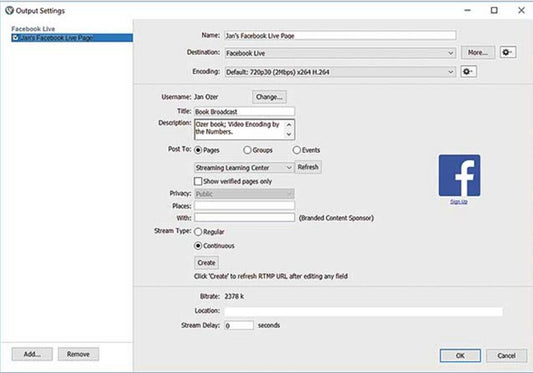This screenshot has height=373, width=533.
Task: Toggle checkbox for Jan's Facebook Live Page
Action: coord(15,37)
